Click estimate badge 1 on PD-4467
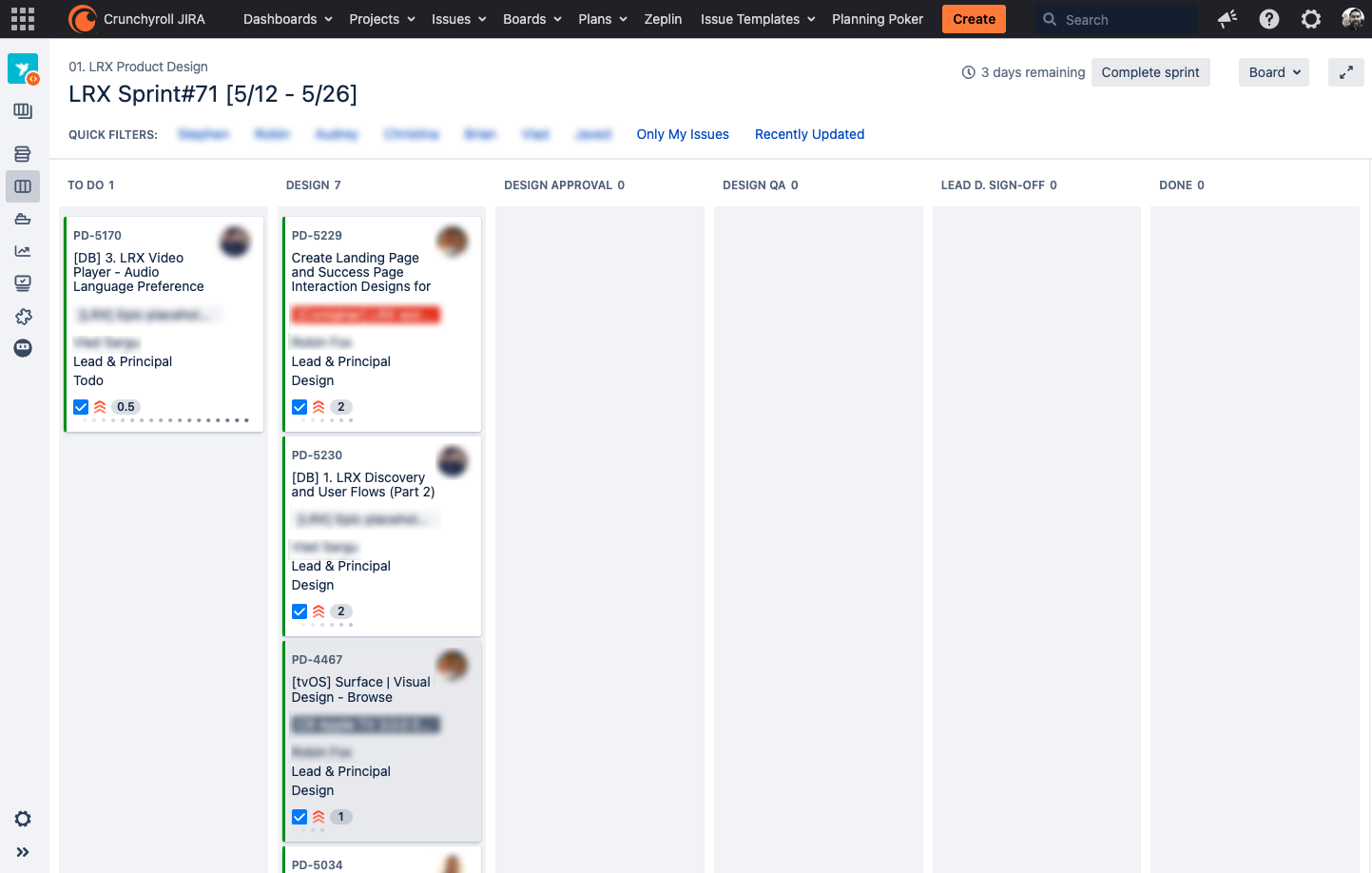 tap(340, 817)
